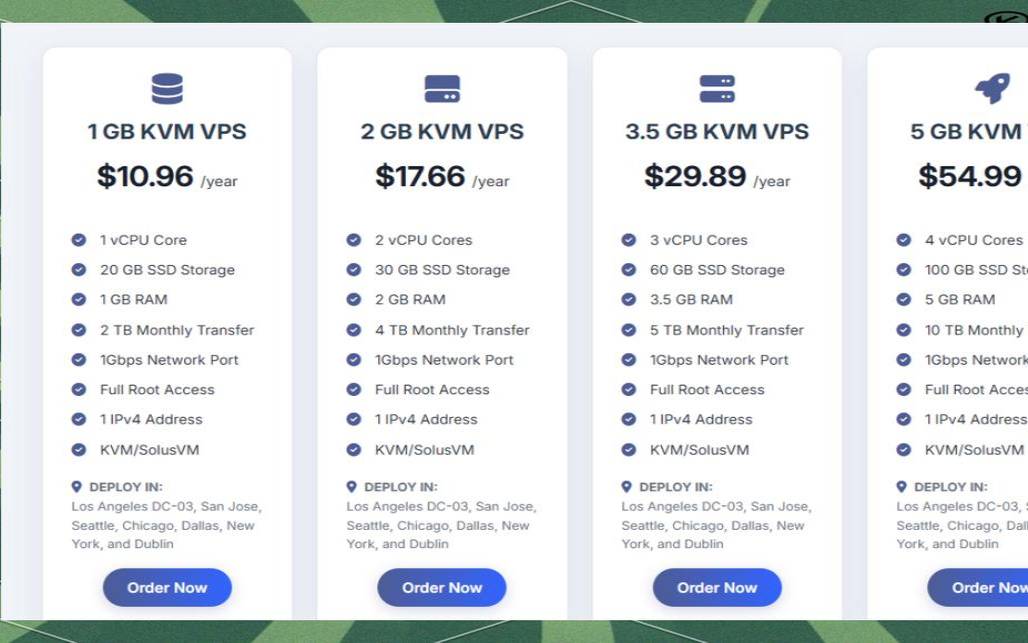Order the 3.5 GB KVM VPS plan
1028x643 pixels.
pos(717,587)
